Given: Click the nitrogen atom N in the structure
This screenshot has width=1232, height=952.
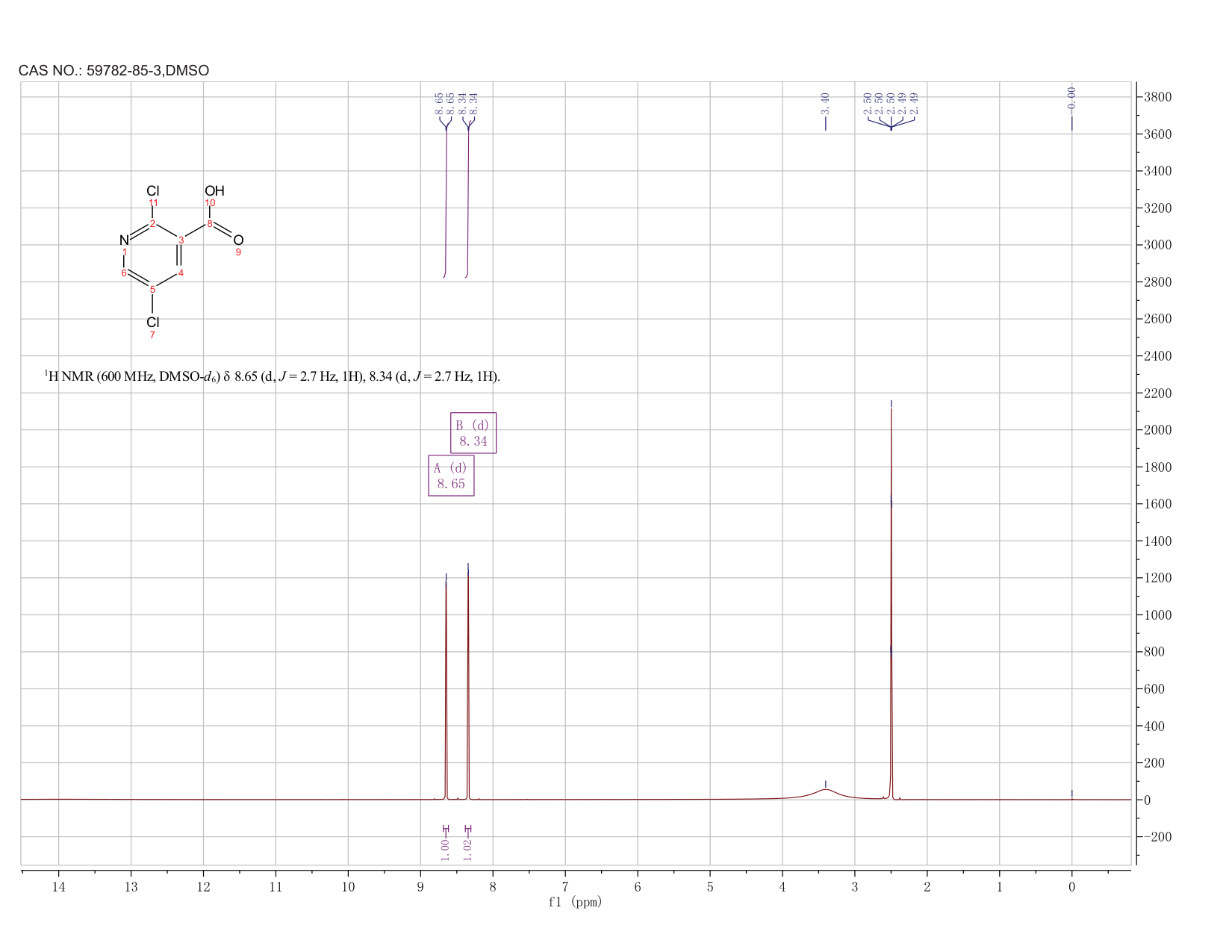Looking at the screenshot, I should pos(124,240).
